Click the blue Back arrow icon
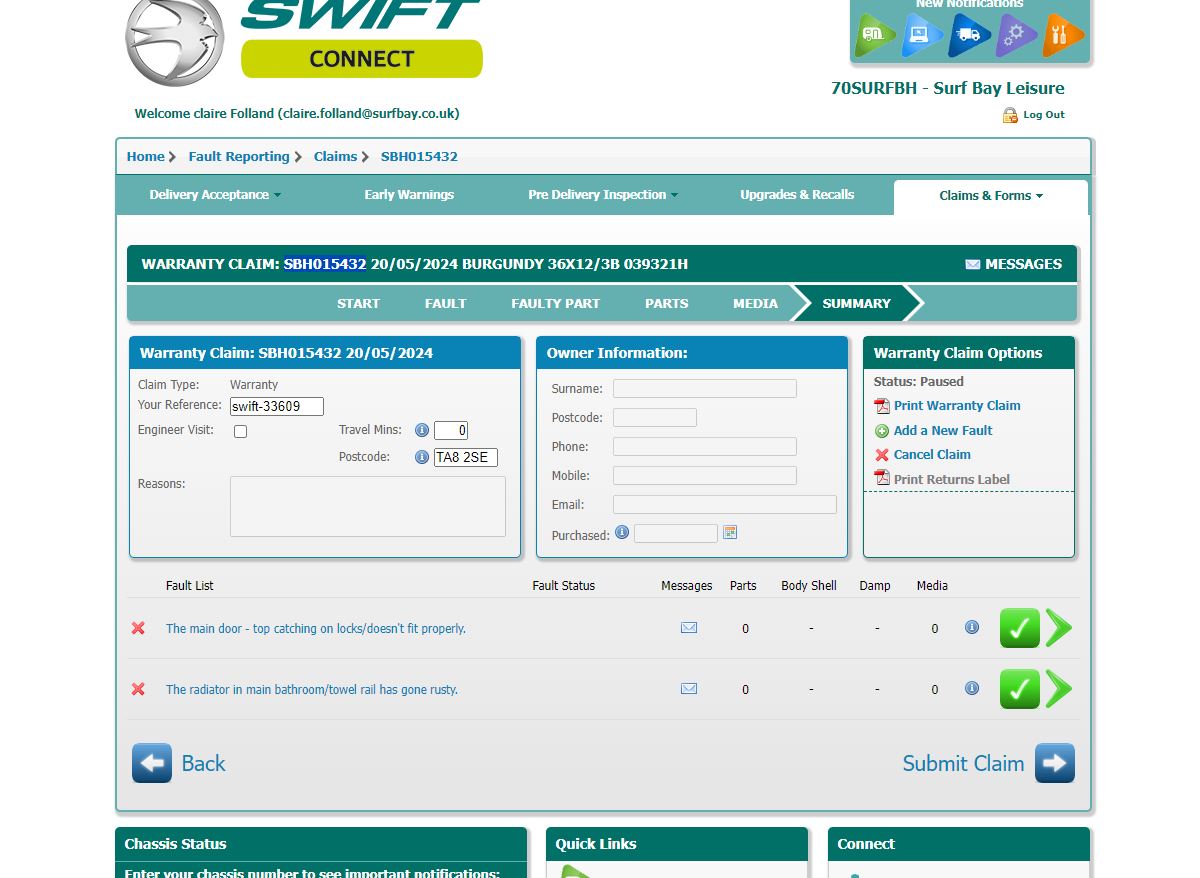 coord(152,763)
